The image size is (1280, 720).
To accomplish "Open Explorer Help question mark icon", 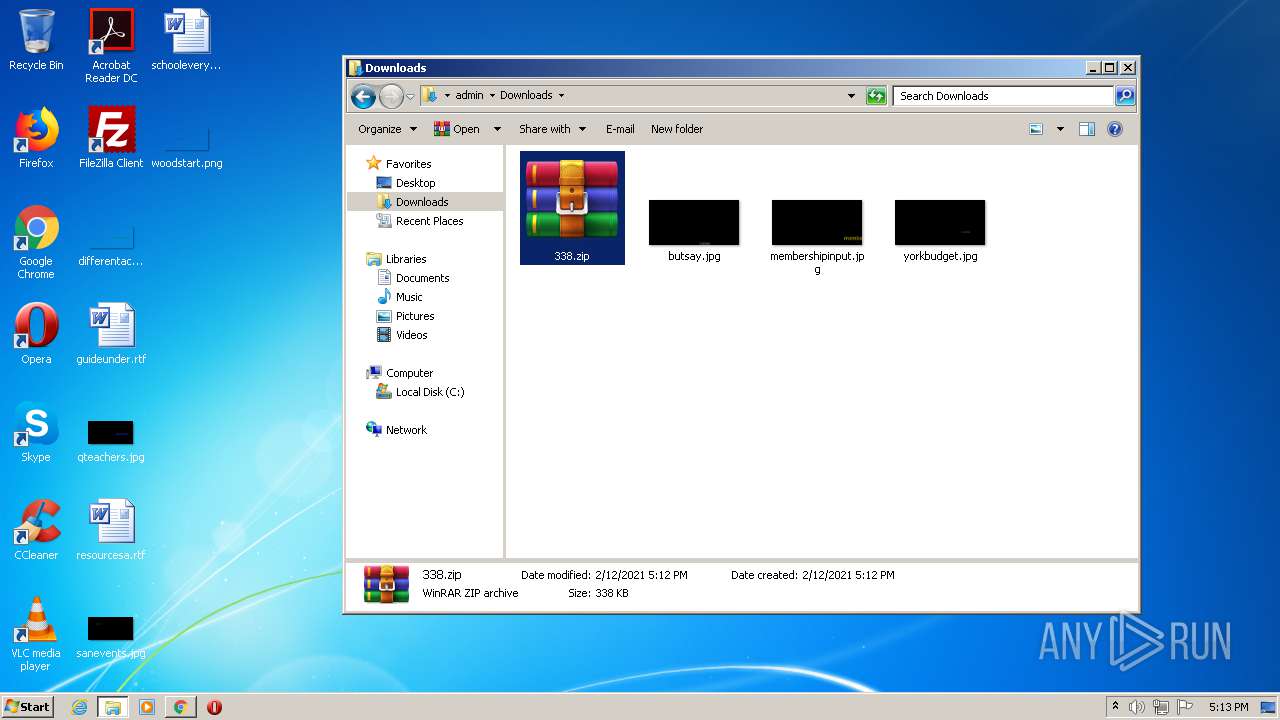I will click(x=1115, y=129).
